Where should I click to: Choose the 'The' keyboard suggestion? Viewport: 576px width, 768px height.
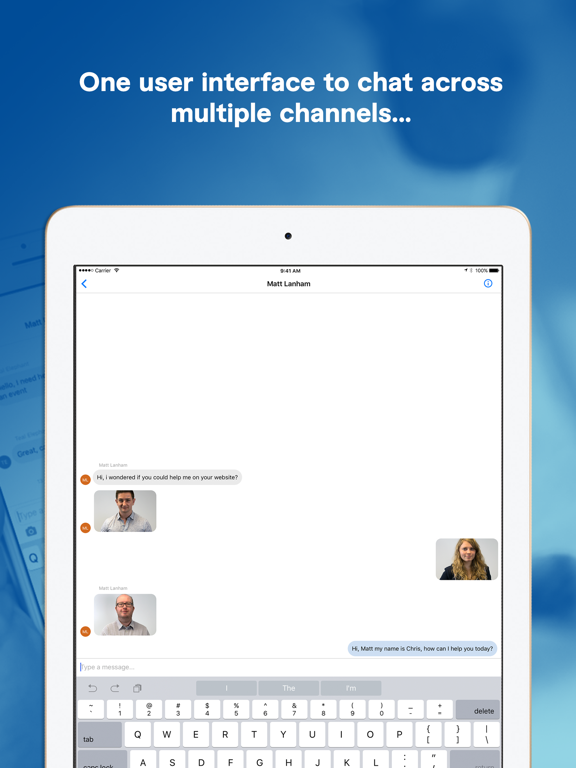(x=288, y=688)
